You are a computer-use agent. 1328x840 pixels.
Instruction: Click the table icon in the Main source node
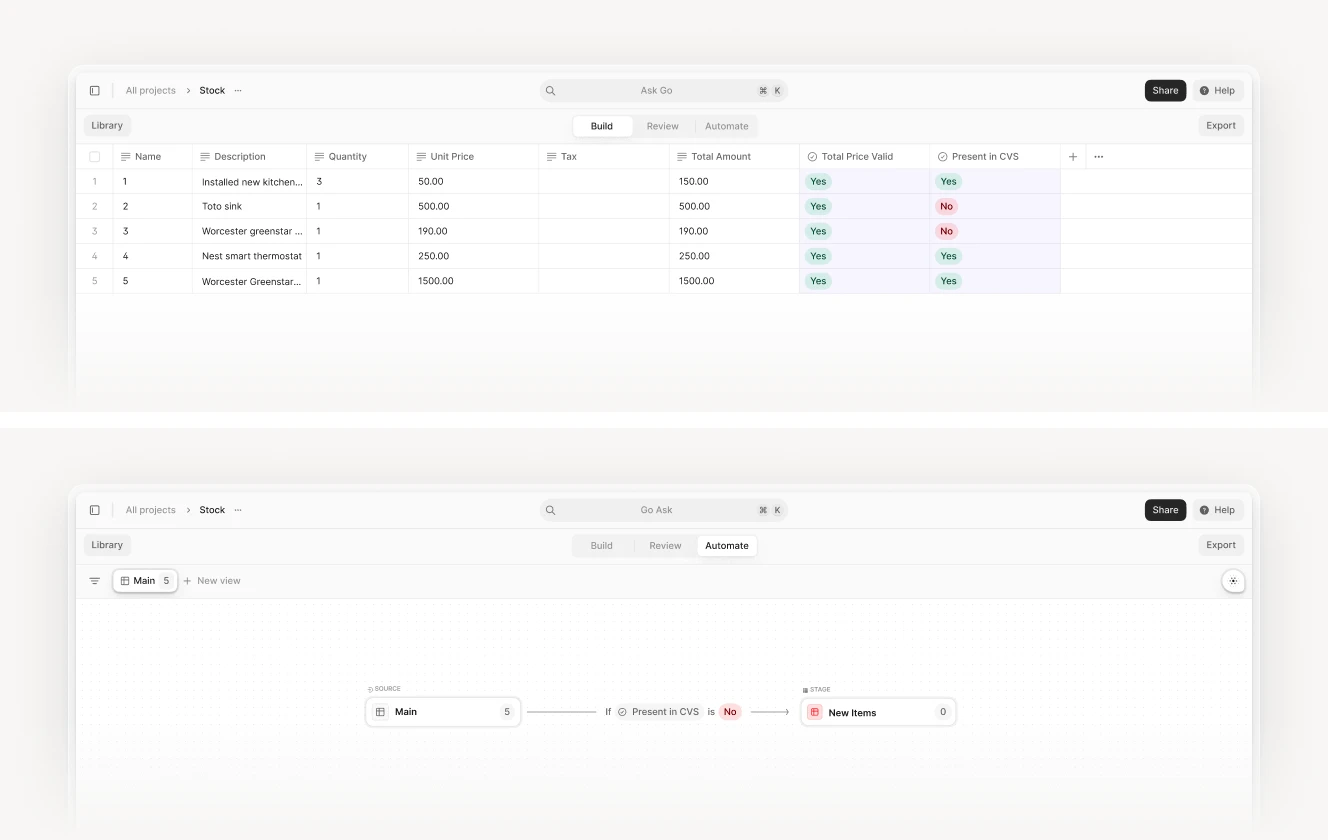click(380, 712)
